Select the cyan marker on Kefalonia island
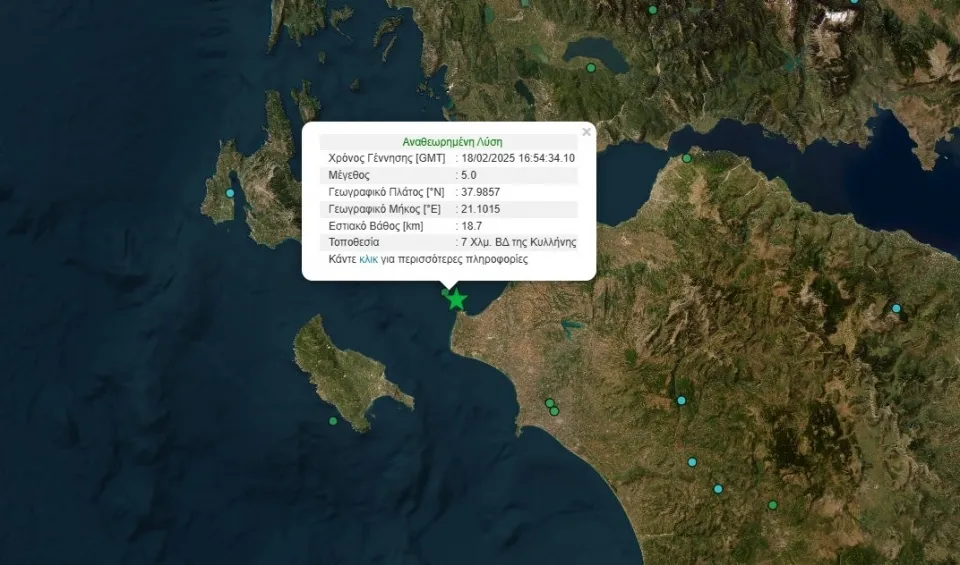 [231, 193]
